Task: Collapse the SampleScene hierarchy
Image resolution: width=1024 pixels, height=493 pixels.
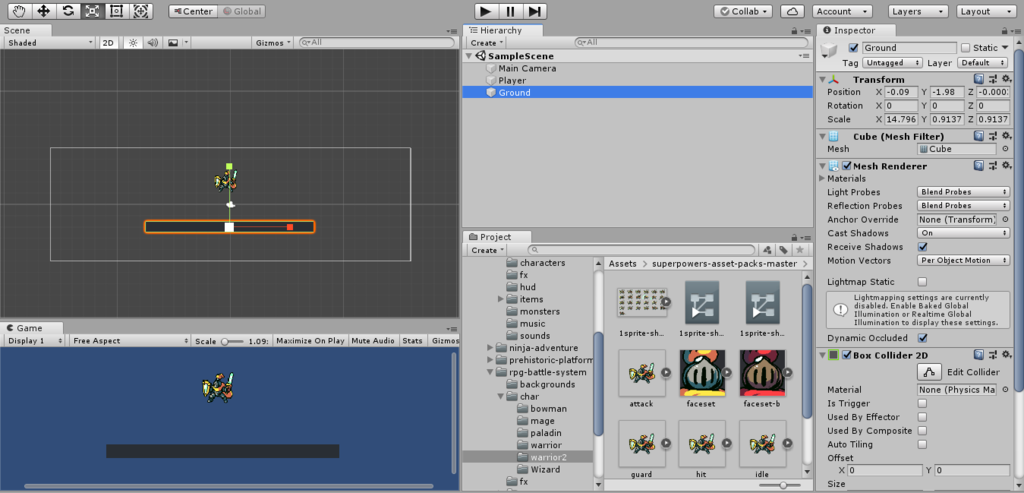Action: tap(468, 56)
